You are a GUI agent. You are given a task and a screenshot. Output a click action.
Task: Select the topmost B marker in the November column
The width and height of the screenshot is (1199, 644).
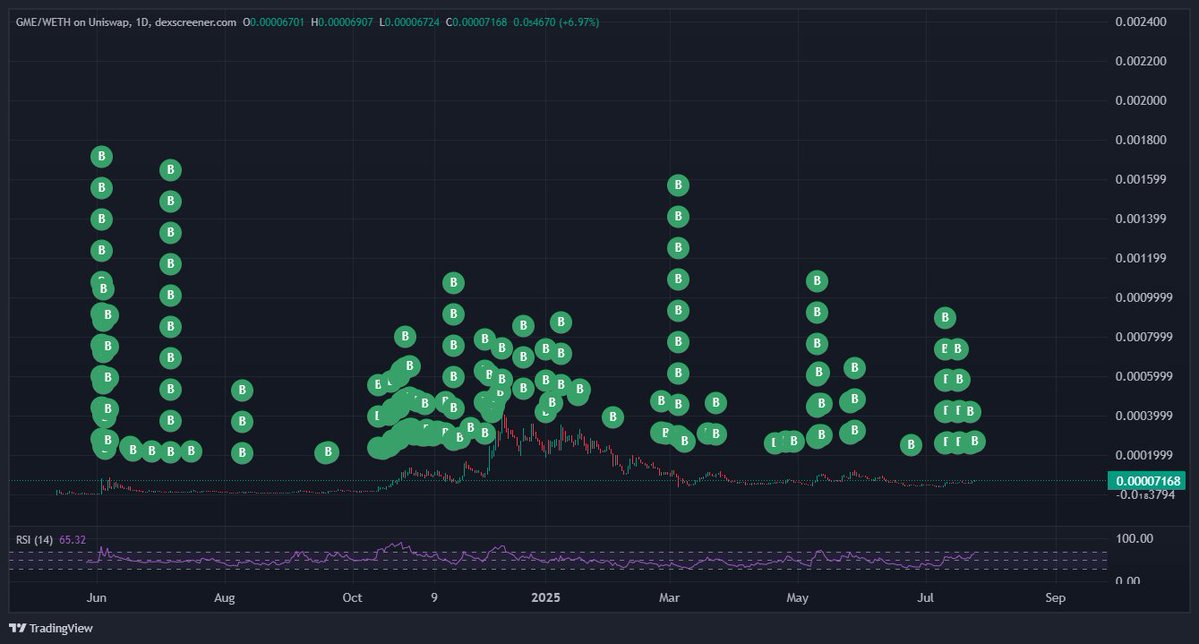pos(453,283)
